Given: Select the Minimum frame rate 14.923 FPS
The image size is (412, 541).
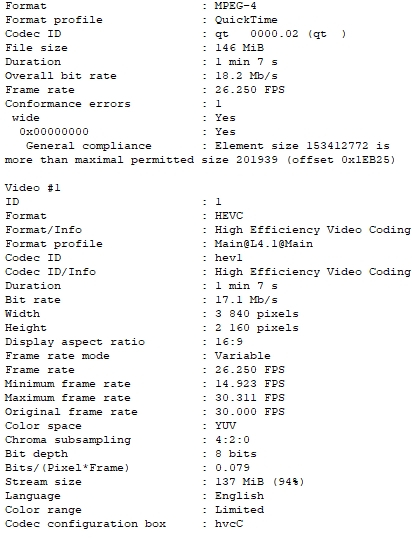Looking at the screenshot, I should click(250, 384).
